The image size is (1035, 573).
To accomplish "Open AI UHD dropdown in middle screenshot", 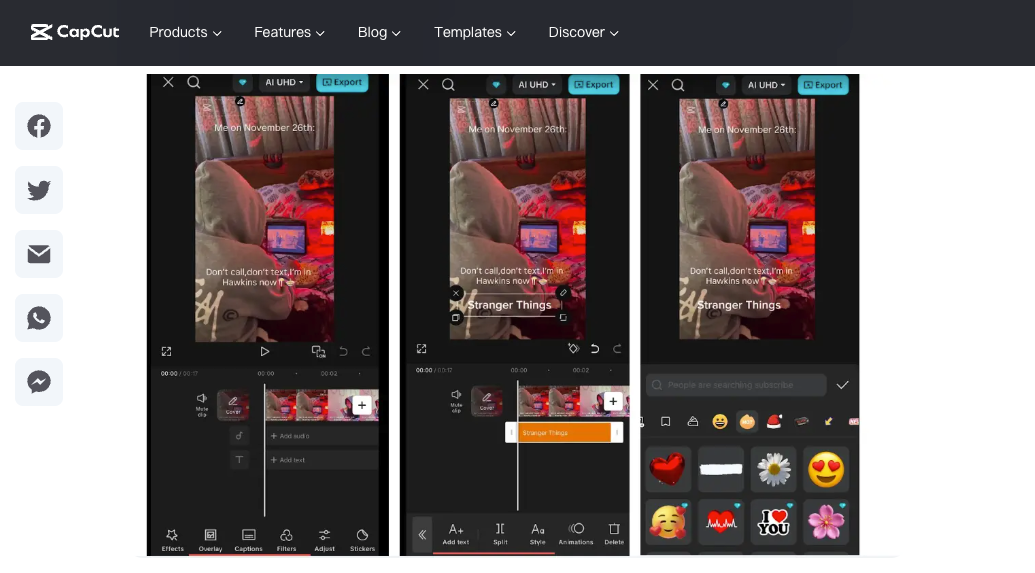I will coord(537,84).
